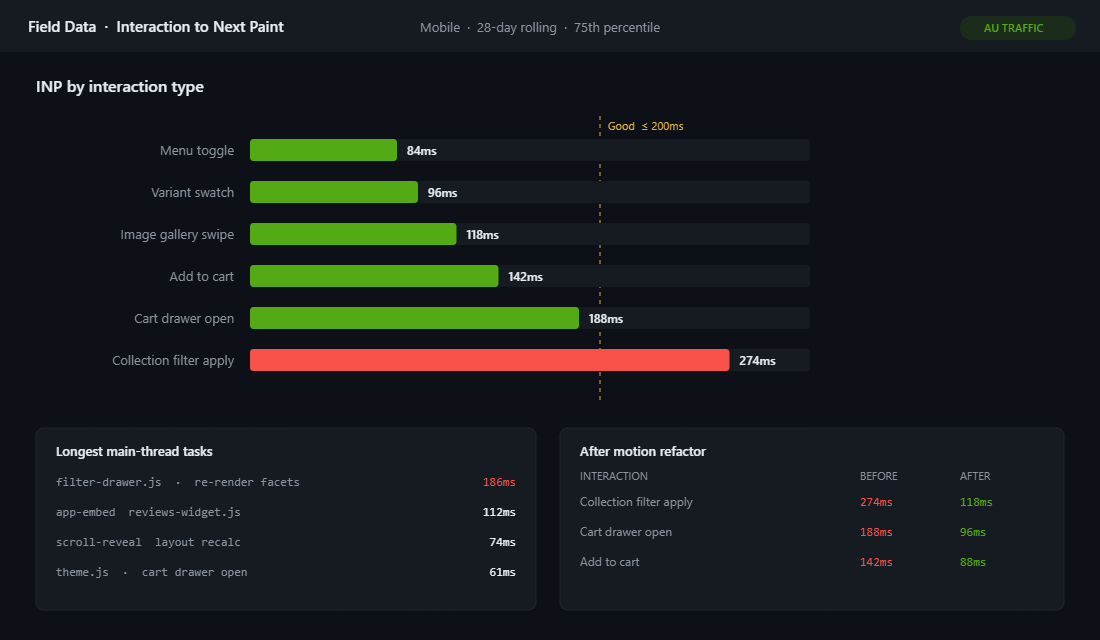
Task: Click the "Image gallery swipe" chart row label
Action: (177, 234)
